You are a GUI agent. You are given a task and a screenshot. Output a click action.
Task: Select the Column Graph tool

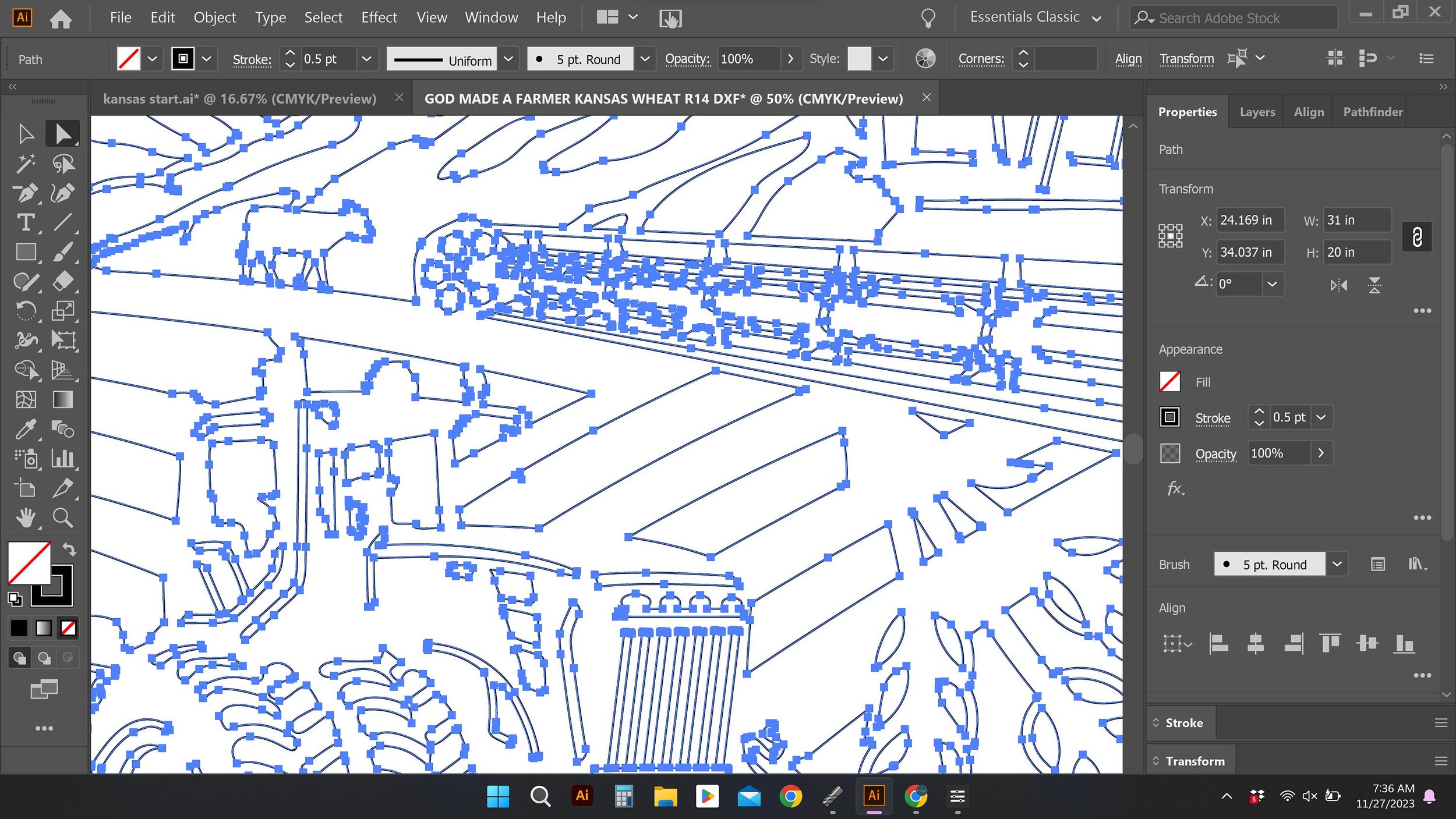pyautogui.click(x=63, y=459)
